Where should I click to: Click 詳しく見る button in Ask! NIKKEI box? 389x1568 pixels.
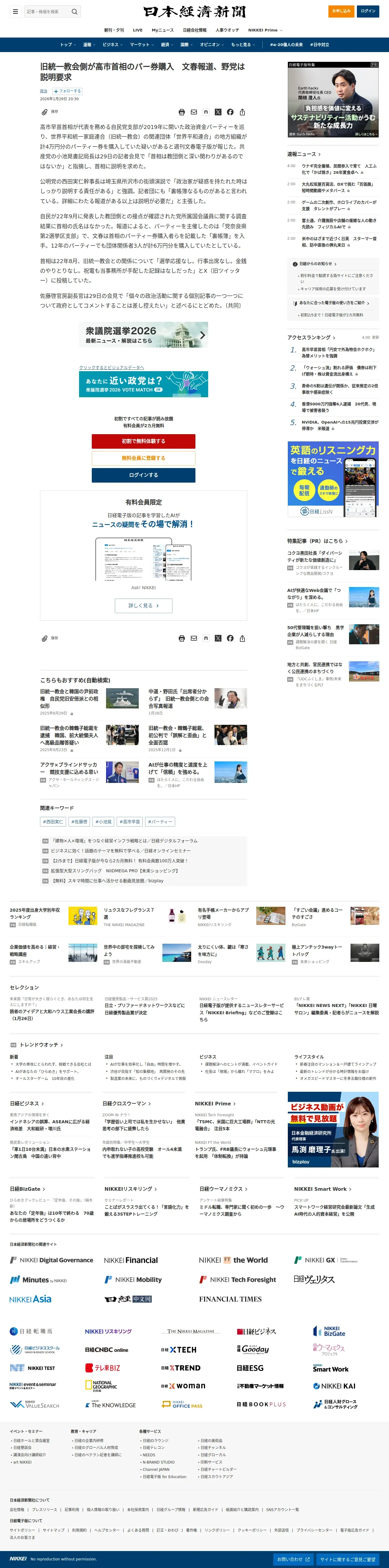coord(144,606)
